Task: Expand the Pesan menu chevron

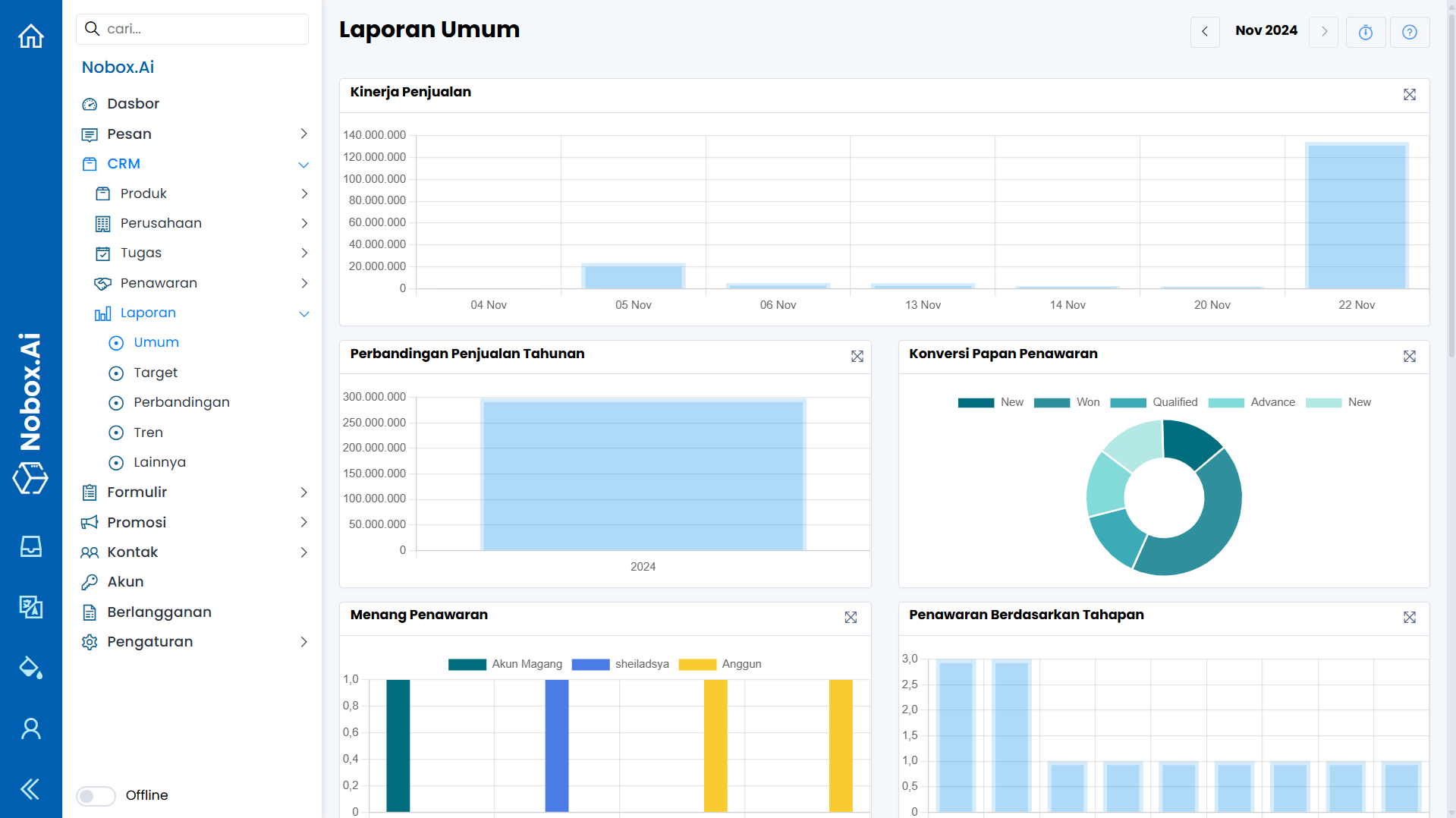Action: (x=303, y=134)
